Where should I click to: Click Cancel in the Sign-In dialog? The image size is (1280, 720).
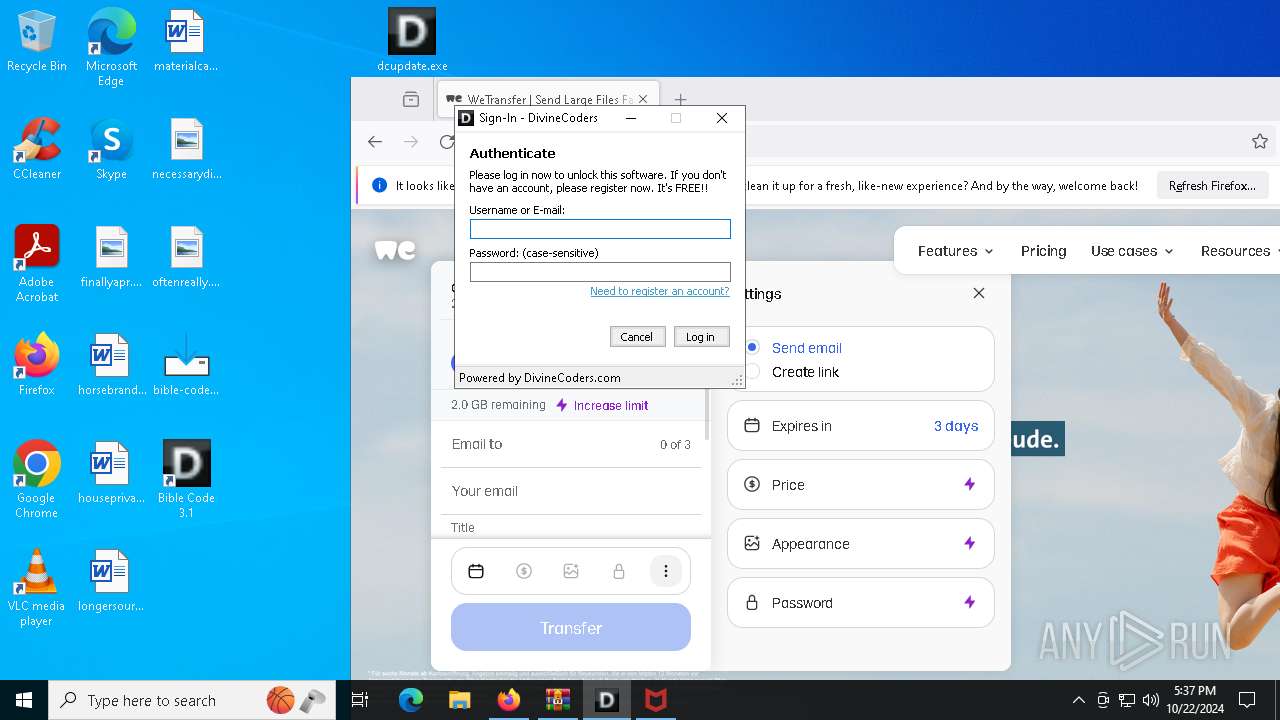click(636, 337)
